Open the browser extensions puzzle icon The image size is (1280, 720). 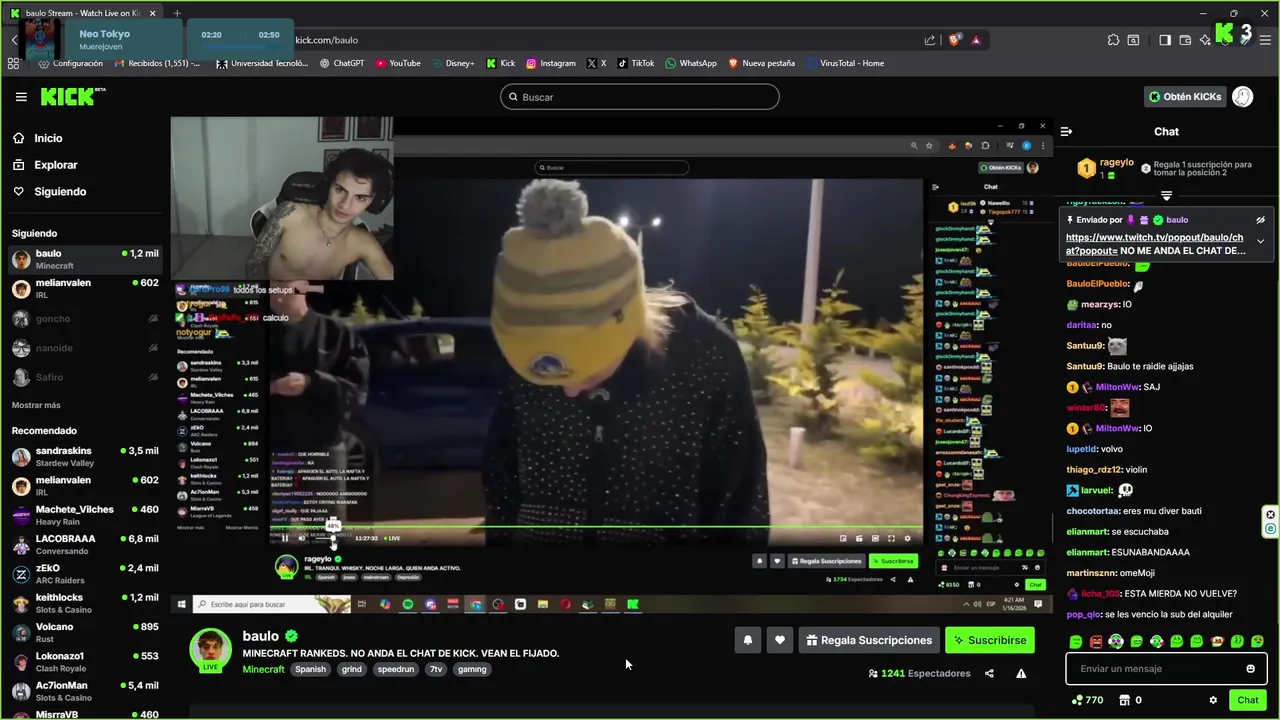click(1113, 40)
